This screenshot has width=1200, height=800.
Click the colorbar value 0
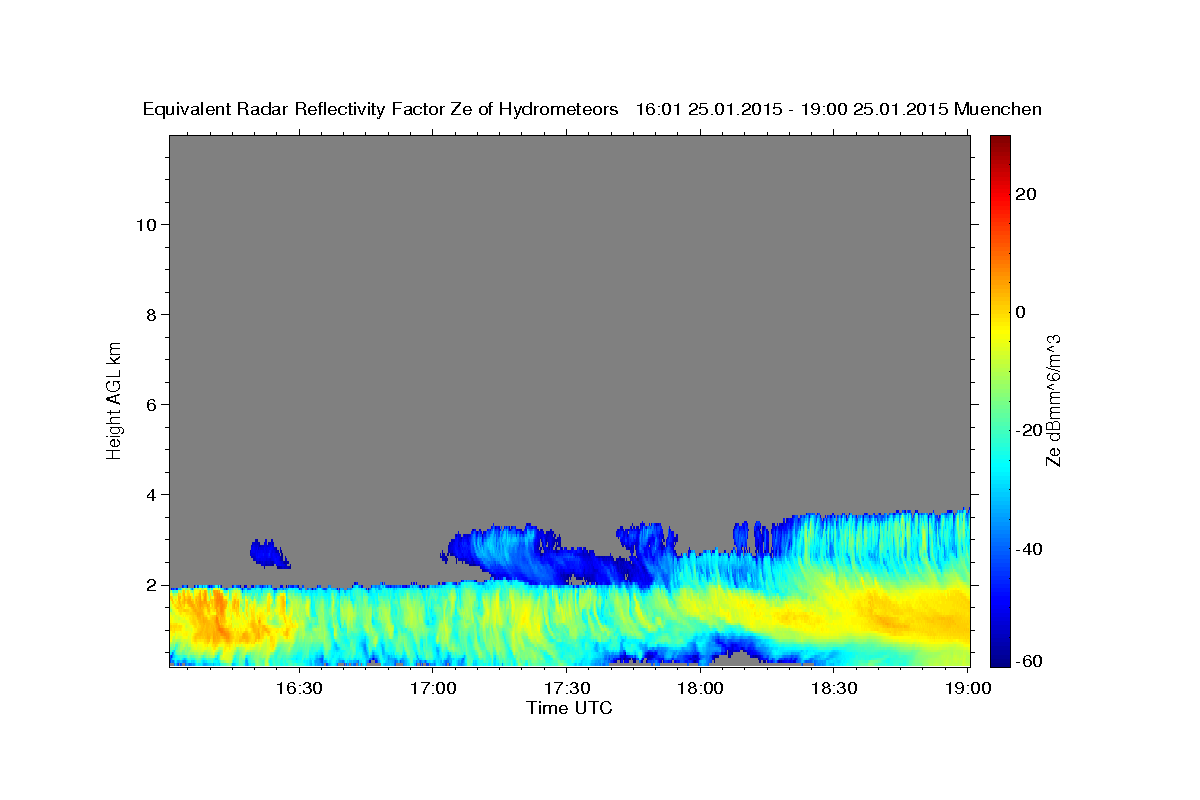pyautogui.click(x=1021, y=312)
